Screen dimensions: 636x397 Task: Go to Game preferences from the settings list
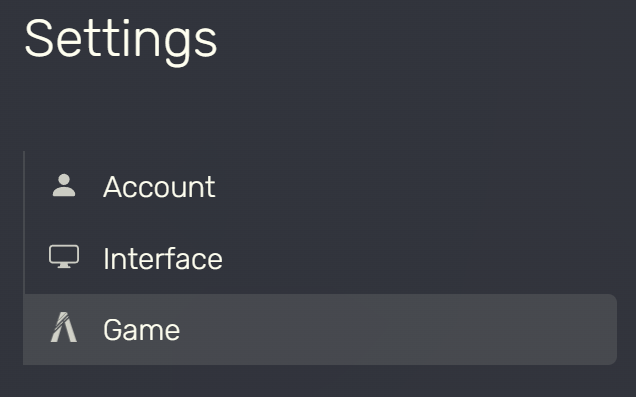click(320, 329)
